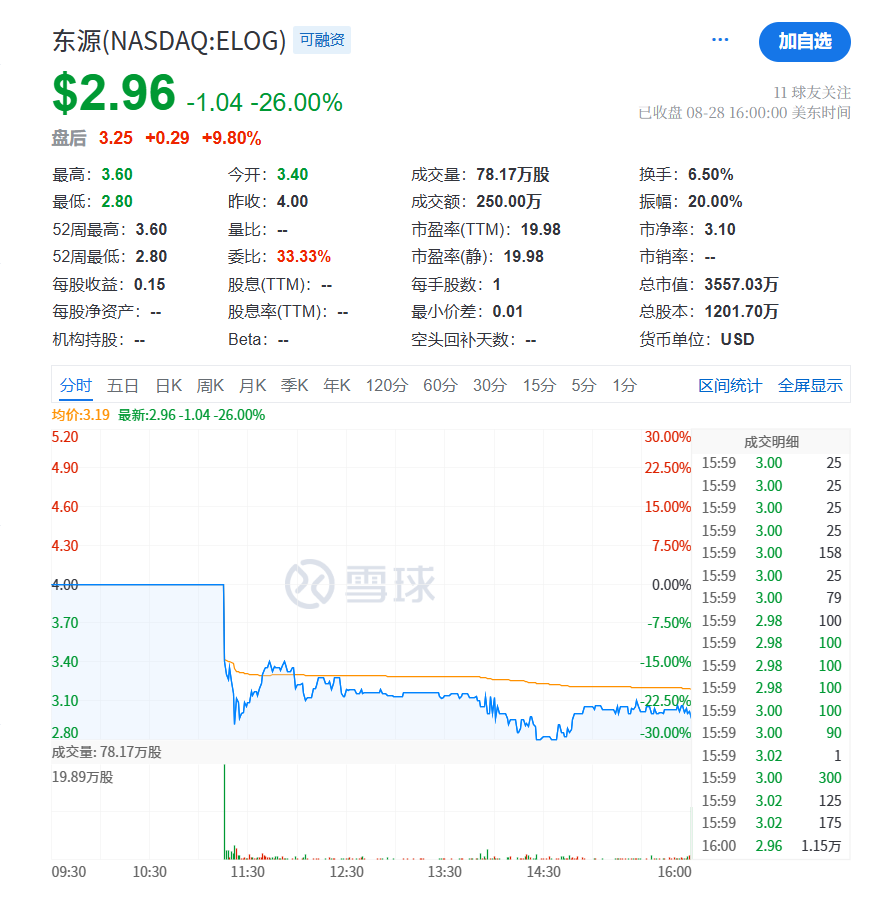Switch to the 120分 minute chart

pyautogui.click(x=387, y=385)
